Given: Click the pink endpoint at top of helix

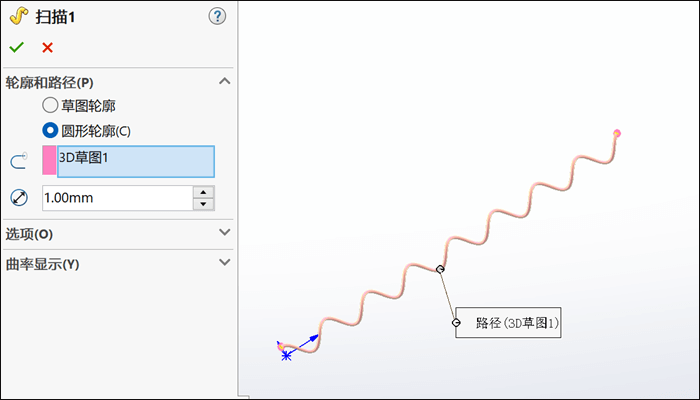Looking at the screenshot, I should pos(617,133).
